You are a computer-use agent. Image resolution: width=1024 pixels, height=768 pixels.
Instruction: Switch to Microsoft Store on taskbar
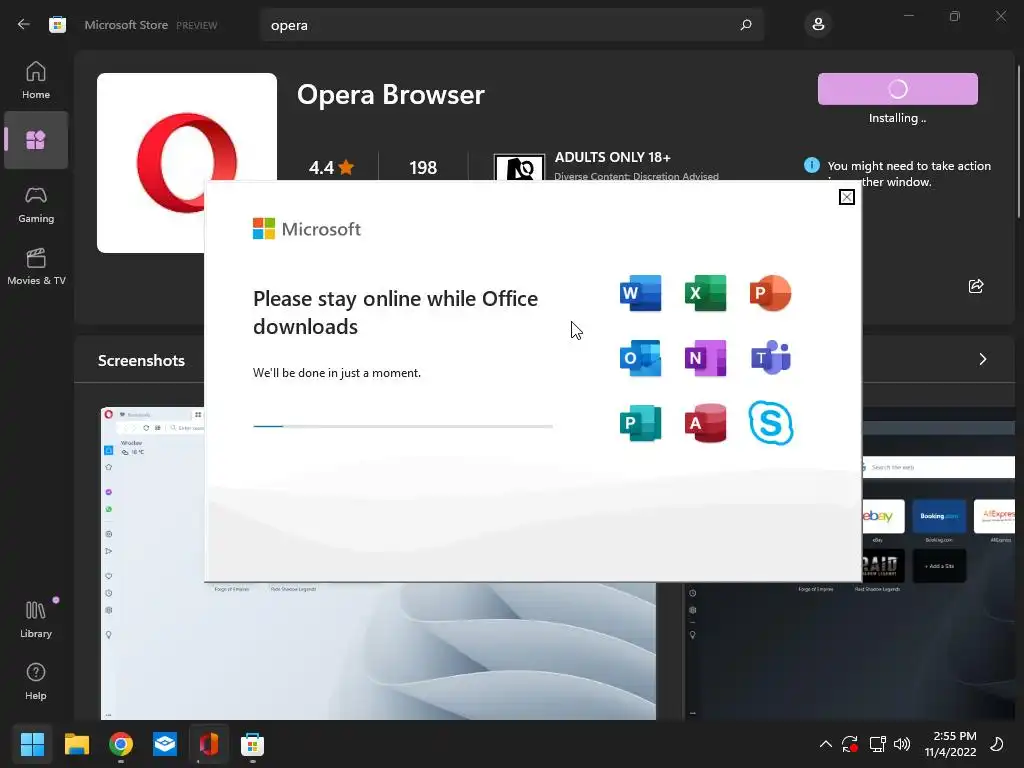(252, 744)
